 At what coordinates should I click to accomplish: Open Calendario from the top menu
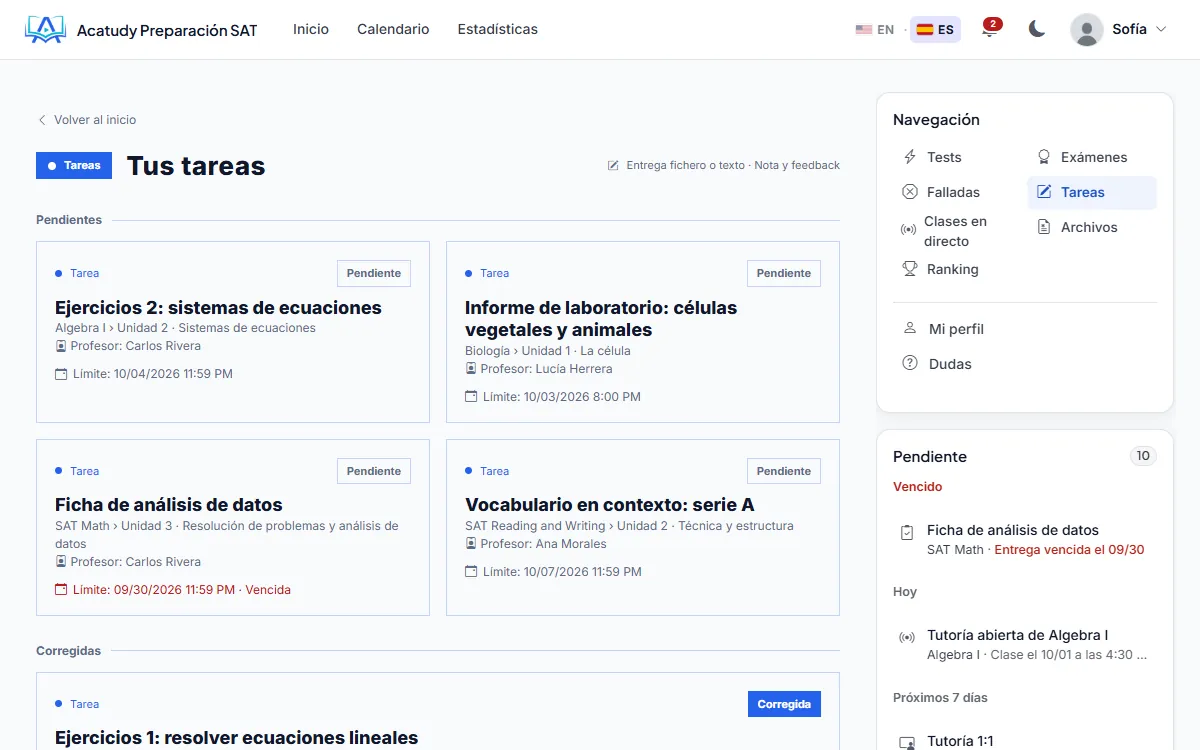(393, 29)
